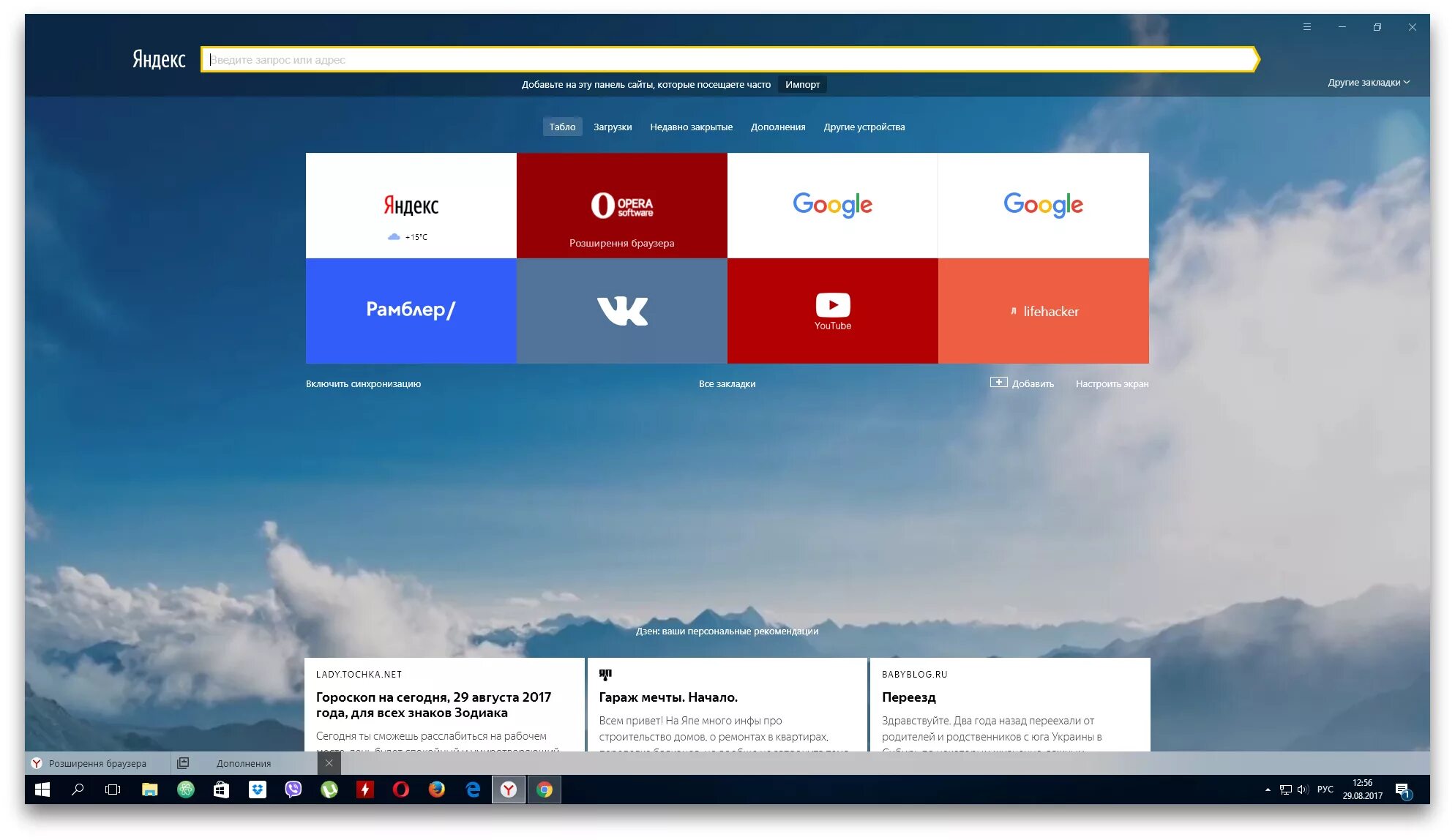Viewport: 1455px width, 840px height.
Task: Open Рамблер homepage tile
Action: (413, 310)
